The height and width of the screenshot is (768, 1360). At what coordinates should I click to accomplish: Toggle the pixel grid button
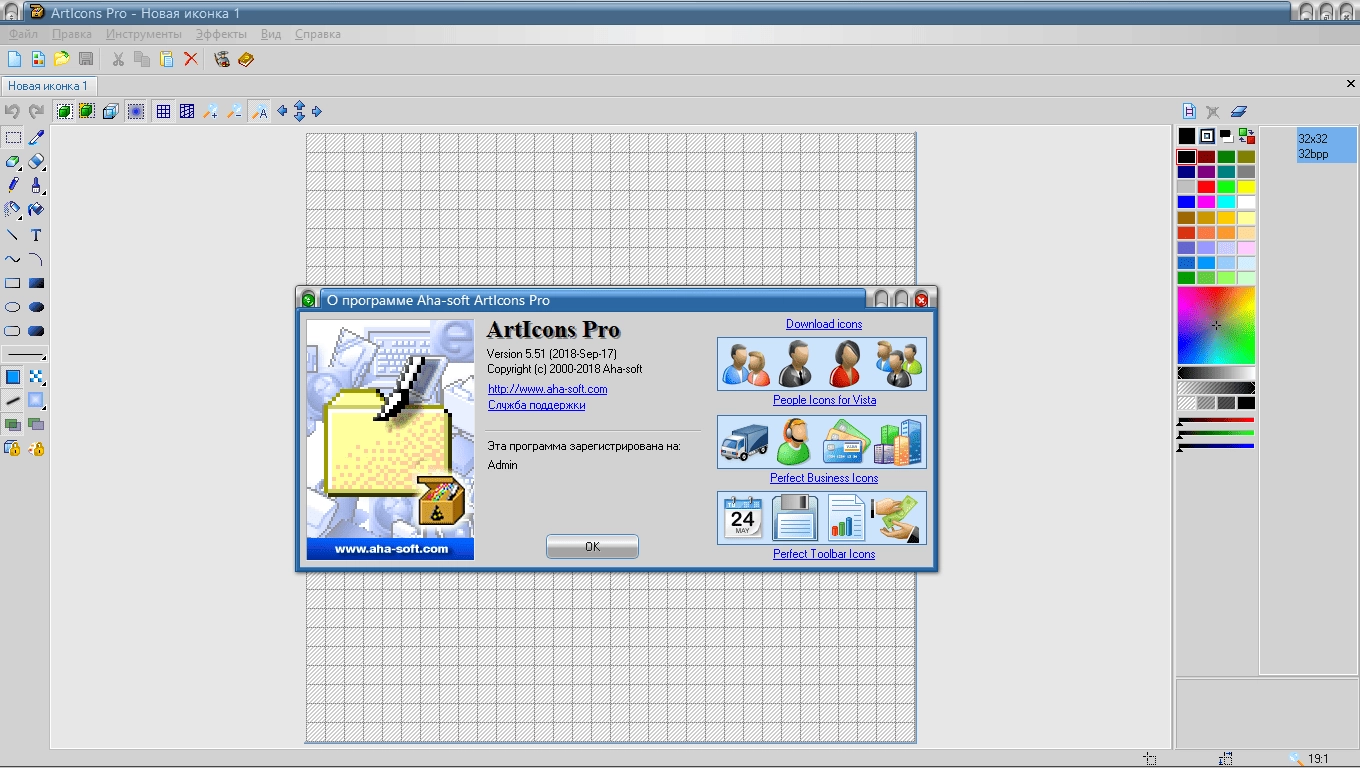[163, 112]
